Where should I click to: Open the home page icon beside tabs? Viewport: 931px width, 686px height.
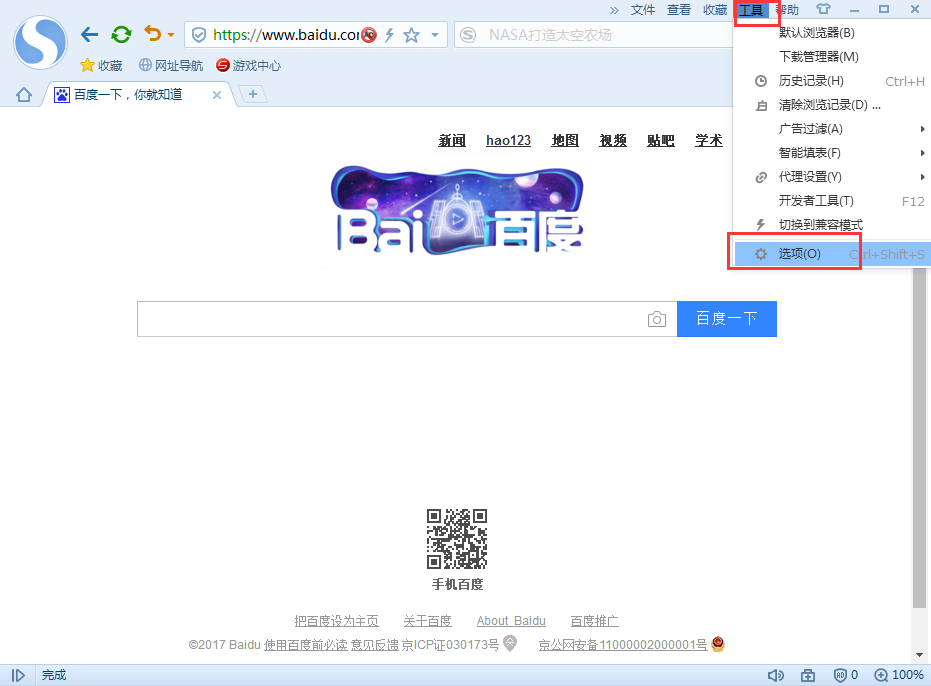[x=24, y=95]
